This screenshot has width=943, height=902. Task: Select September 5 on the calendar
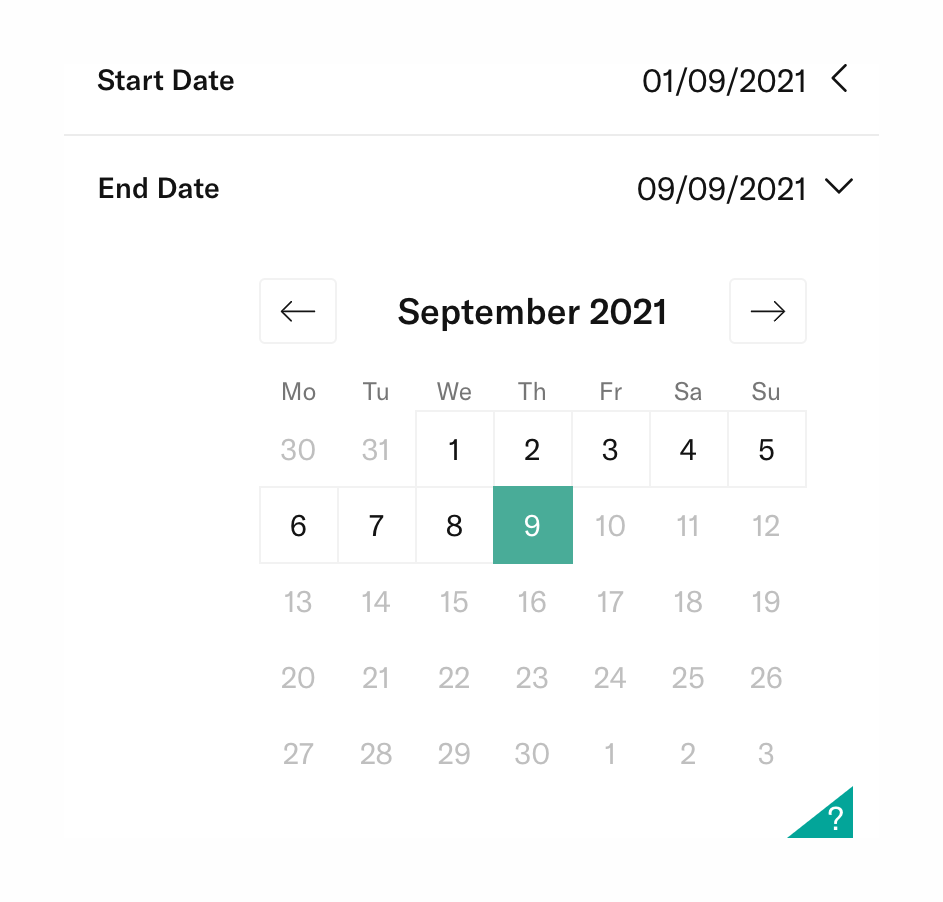click(766, 449)
